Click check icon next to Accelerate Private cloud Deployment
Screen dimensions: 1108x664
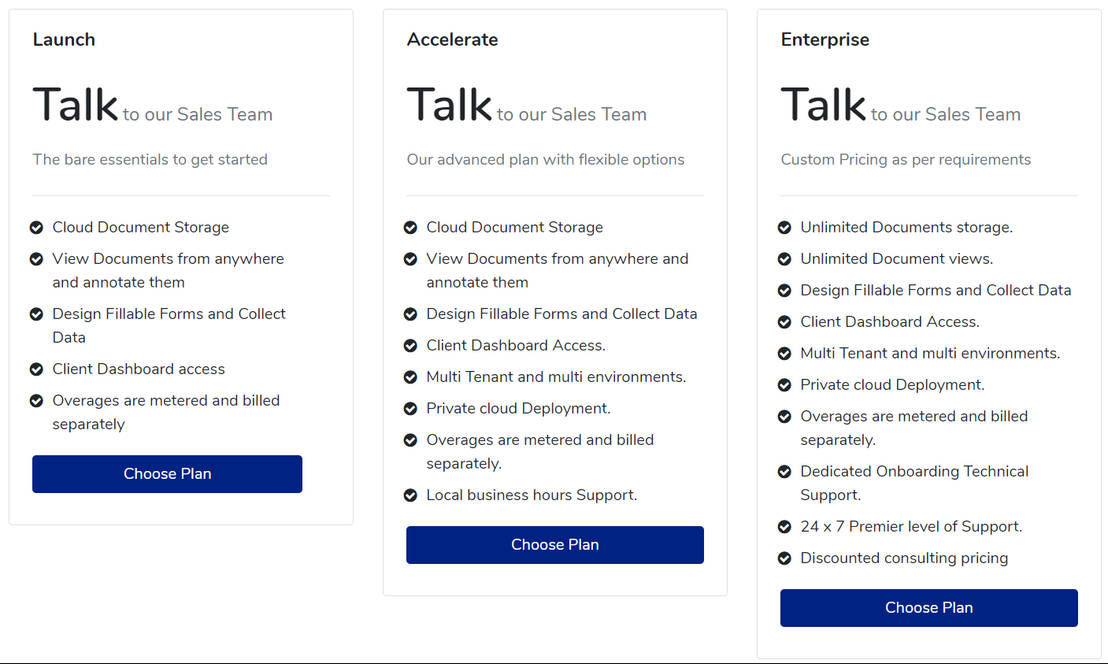(x=410, y=409)
